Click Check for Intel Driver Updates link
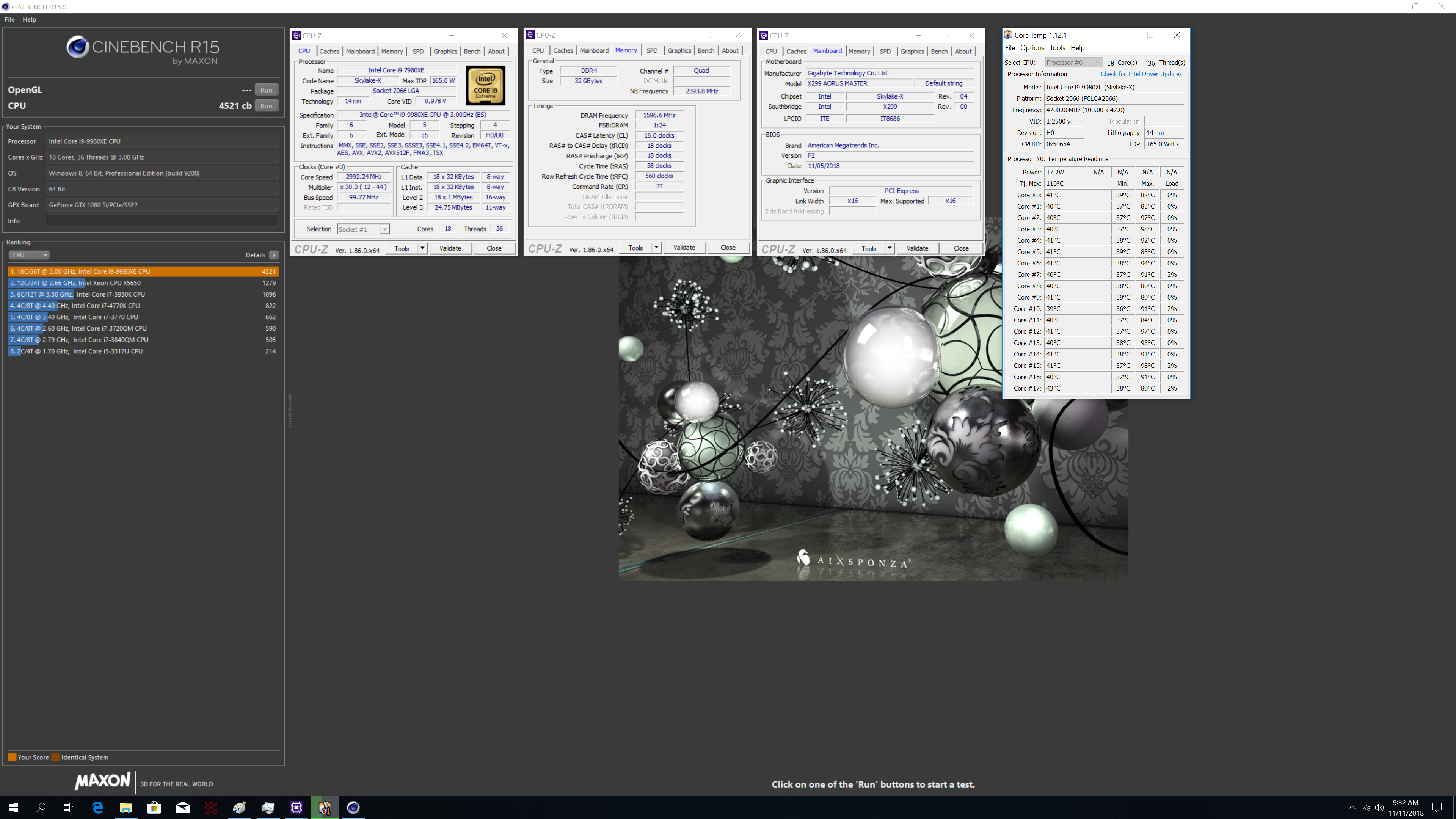Image resolution: width=1456 pixels, height=819 pixels. pos(1141,74)
